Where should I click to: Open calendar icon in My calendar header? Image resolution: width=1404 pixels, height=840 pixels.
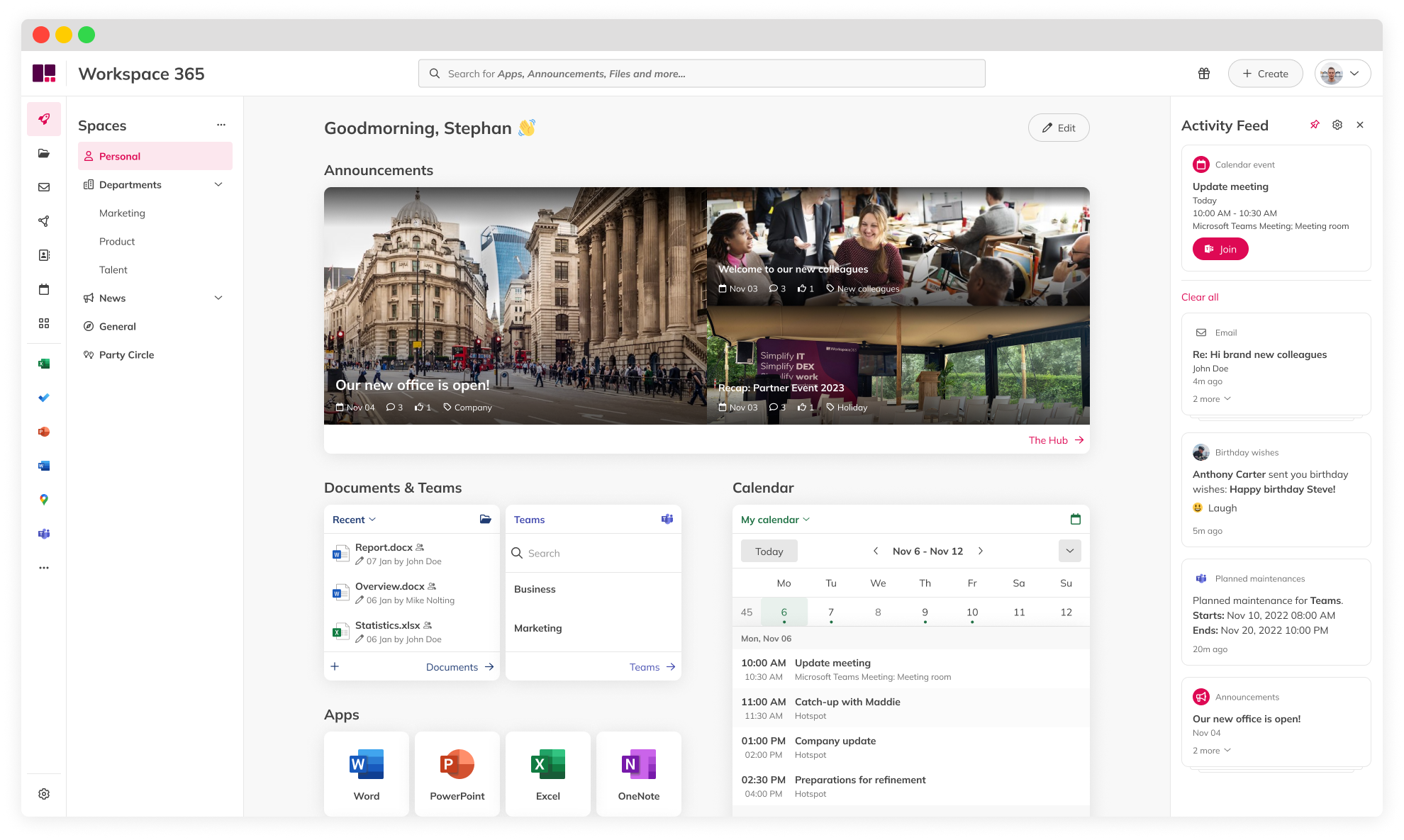(1076, 520)
